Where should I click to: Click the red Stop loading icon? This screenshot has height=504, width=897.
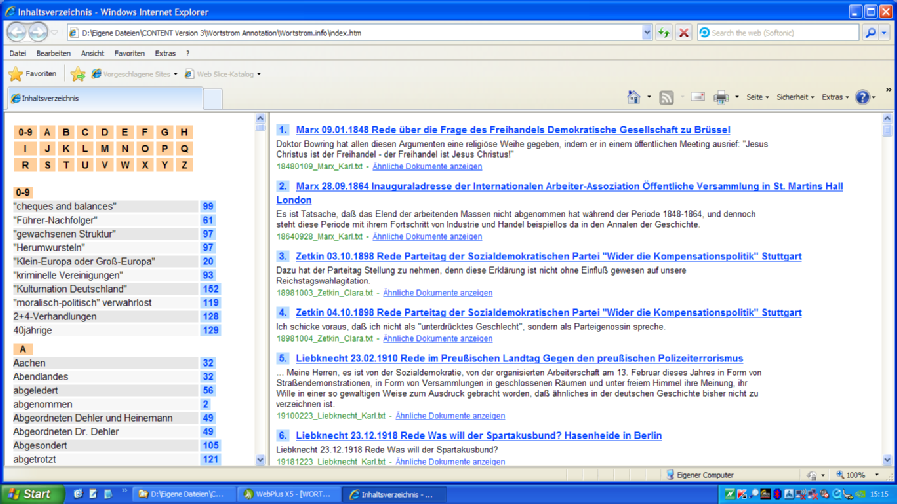(x=684, y=33)
